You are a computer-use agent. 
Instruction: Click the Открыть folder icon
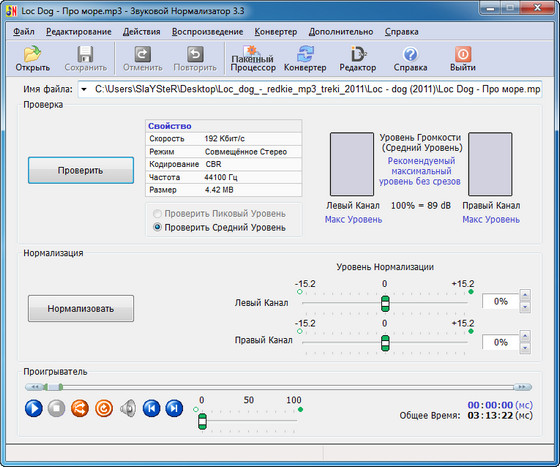pyautogui.click(x=32, y=59)
